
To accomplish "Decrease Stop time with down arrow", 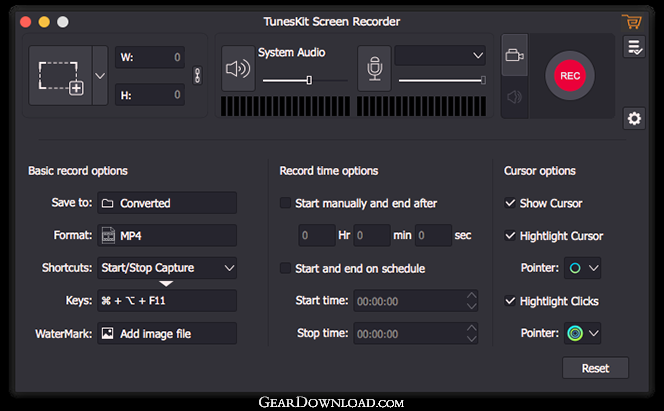I will coord(471,339).
